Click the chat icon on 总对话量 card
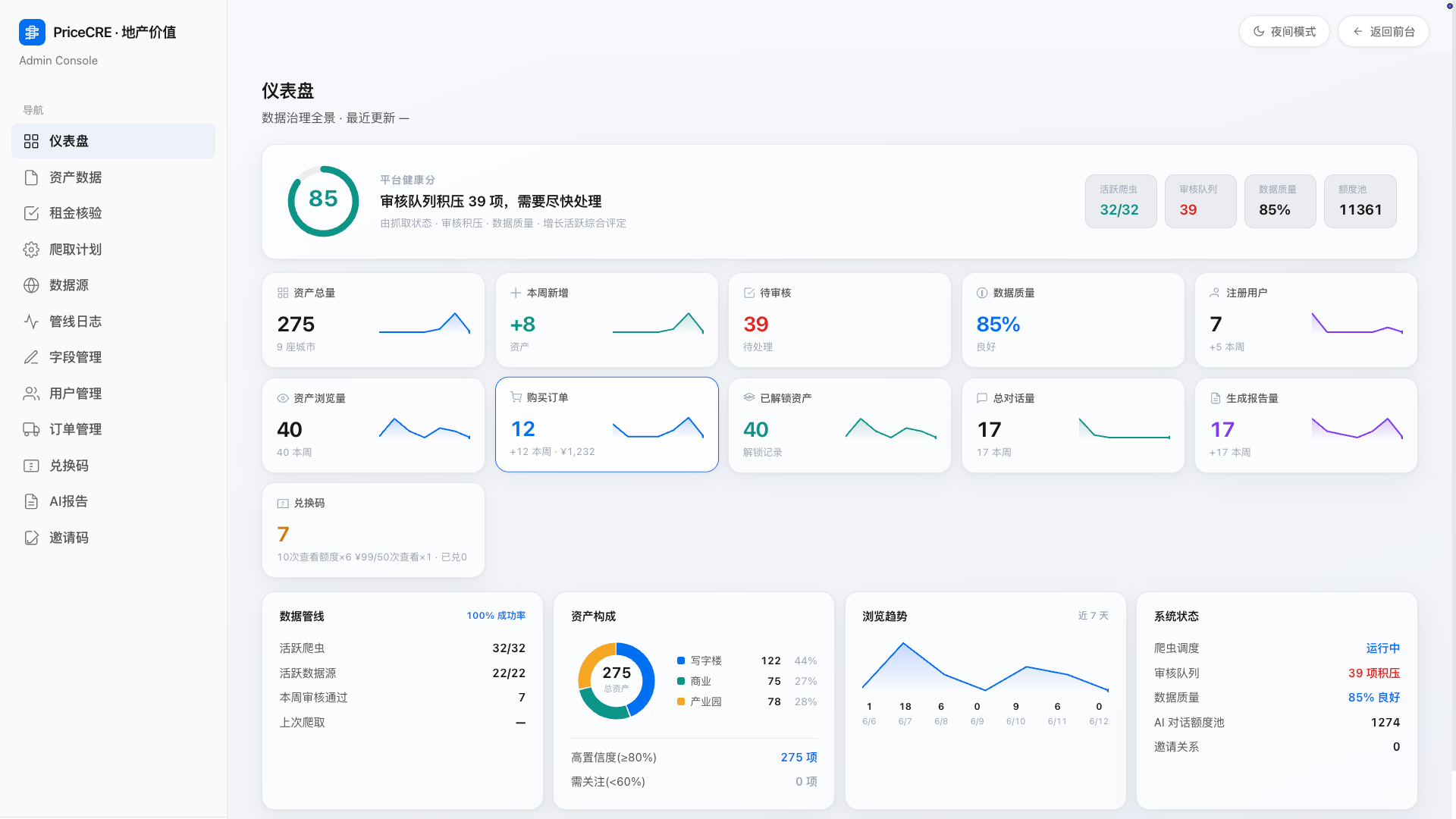This screenshot has height=819, width=1456. tap(982, 398)
